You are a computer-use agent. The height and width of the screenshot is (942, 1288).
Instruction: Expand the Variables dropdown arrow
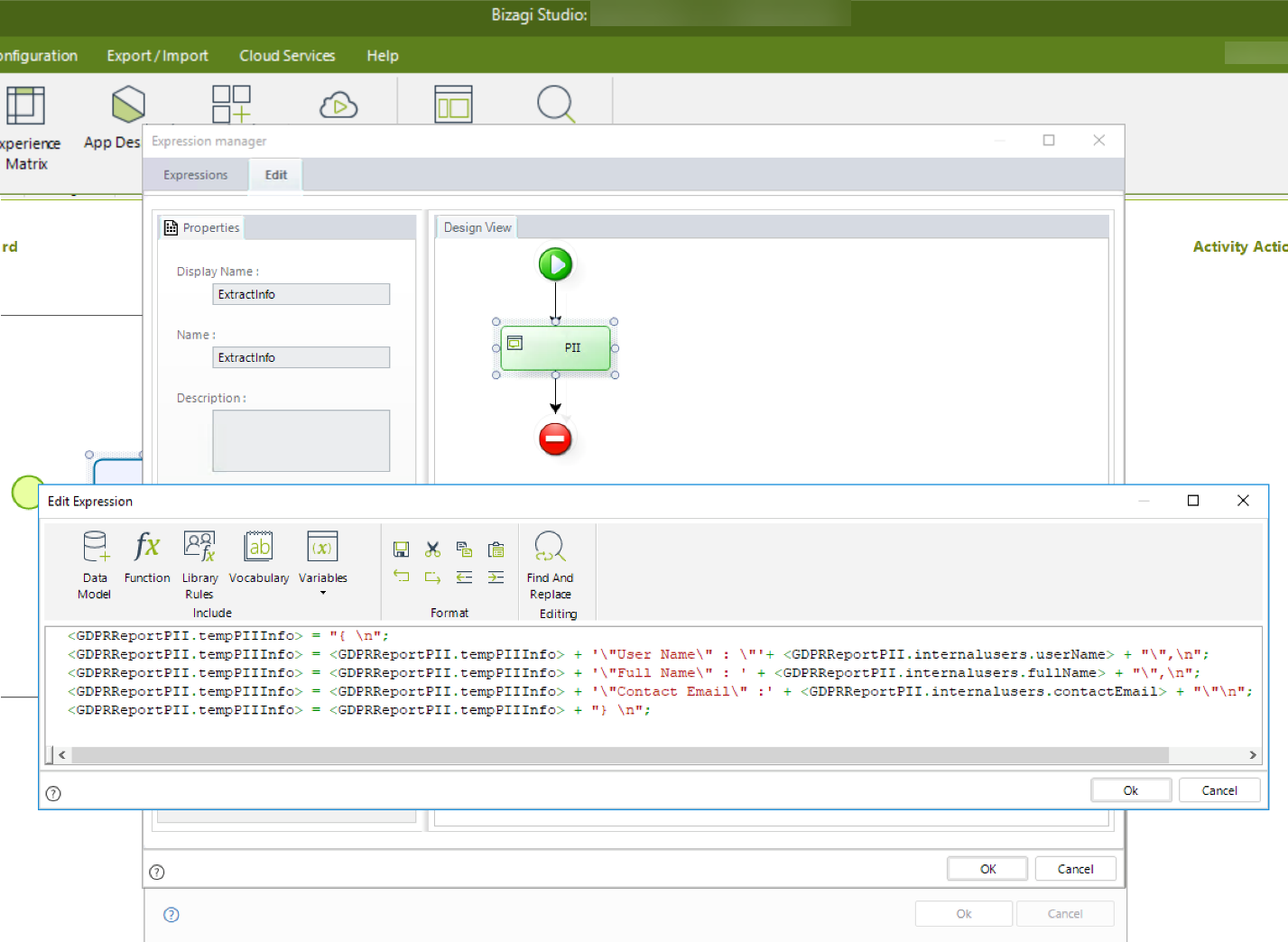pyautogui.click(x=323, y=593)
